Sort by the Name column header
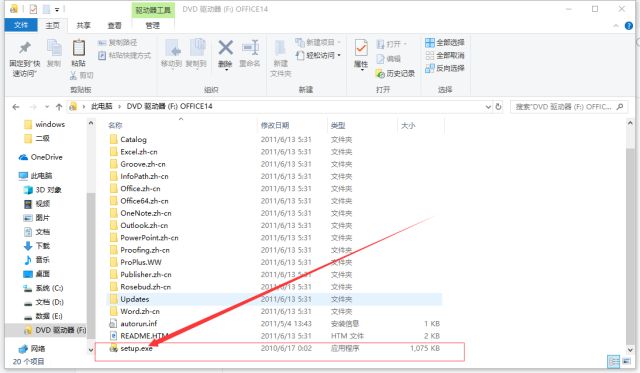The image size is (640, 373). [115, 125]
